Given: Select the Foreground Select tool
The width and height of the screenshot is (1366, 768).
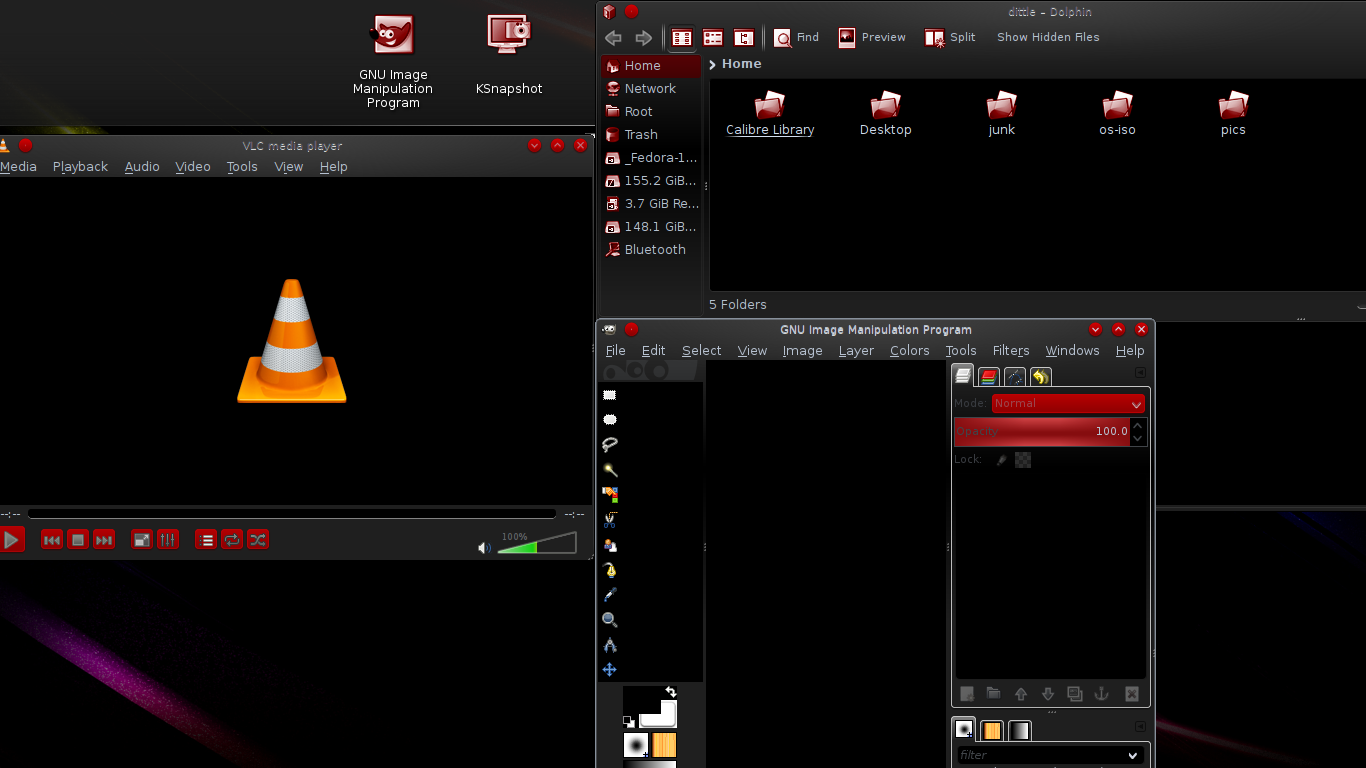Looking at the screenshot, I should click(610, 545).
